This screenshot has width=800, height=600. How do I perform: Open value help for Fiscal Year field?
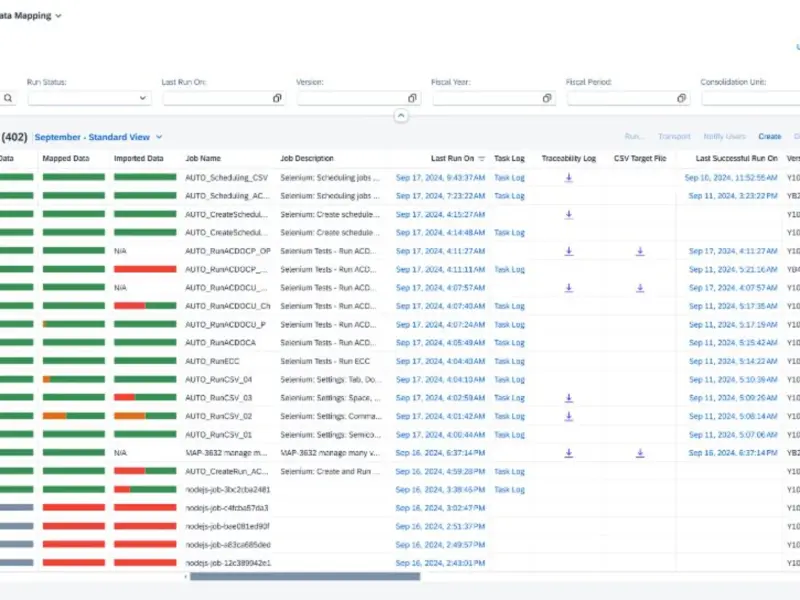tap(547, 98)
